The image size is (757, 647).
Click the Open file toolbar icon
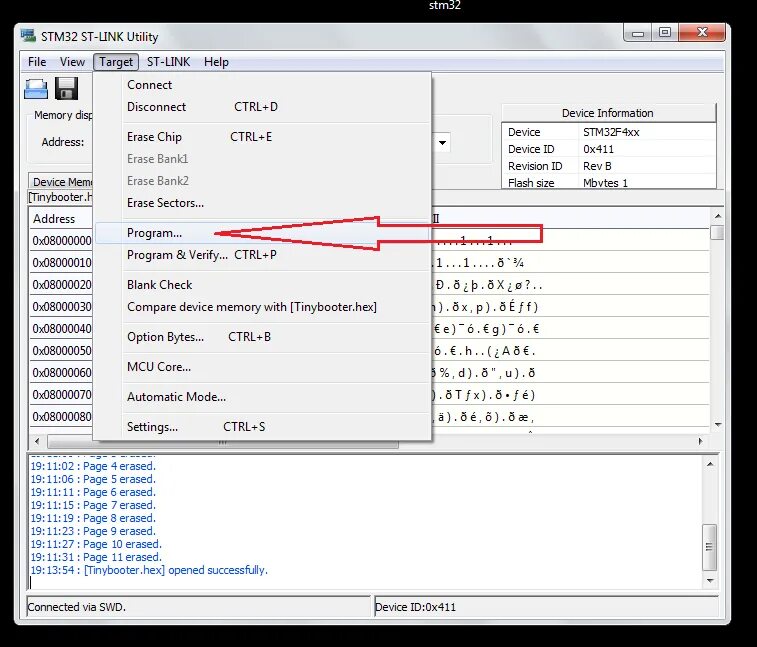point(36,89)
